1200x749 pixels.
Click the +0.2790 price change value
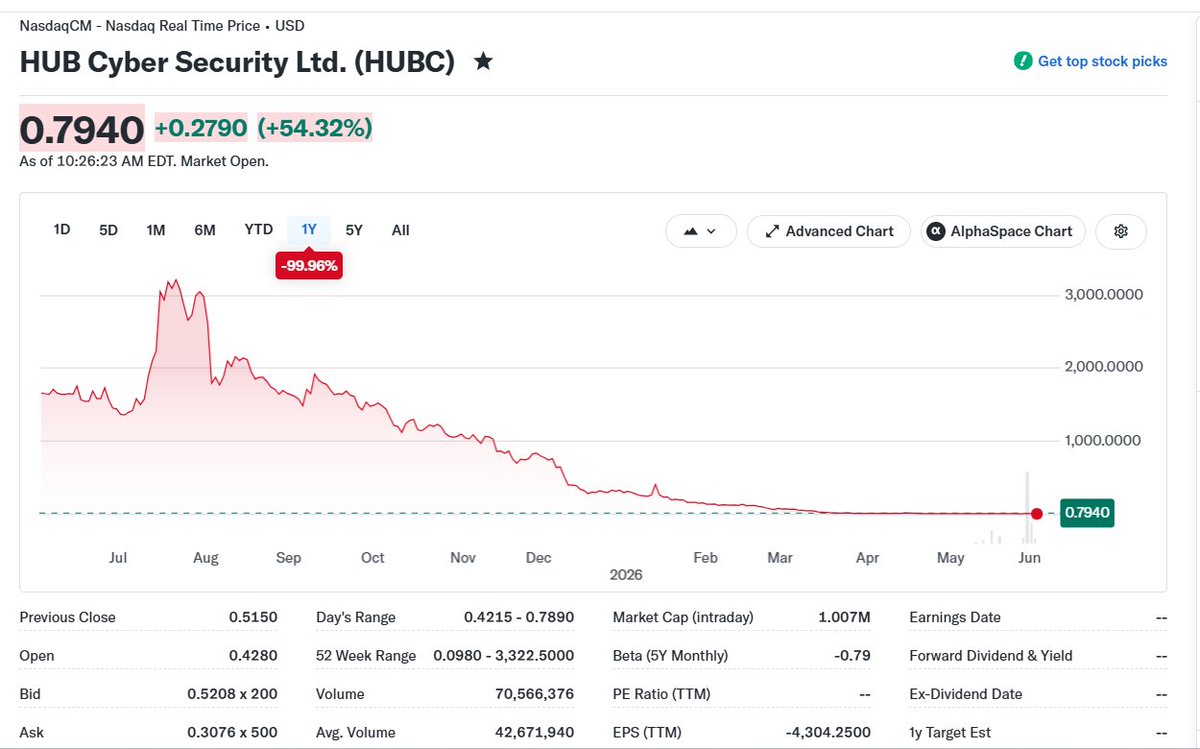pos(201,128)
